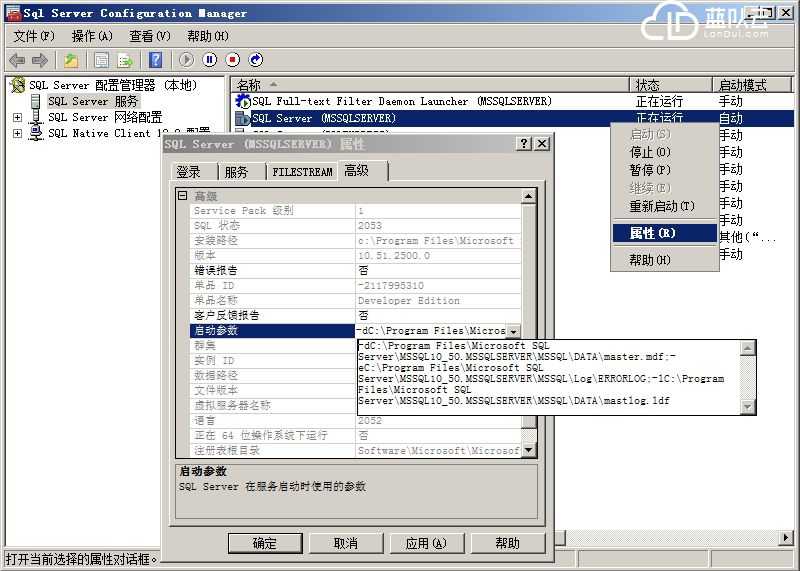Image resolution: width=800 pixels, height=571 pixels.
Task: Click the blue Help question mark toolbar icon
Action: pyautogui.click(x=156, y=60)
